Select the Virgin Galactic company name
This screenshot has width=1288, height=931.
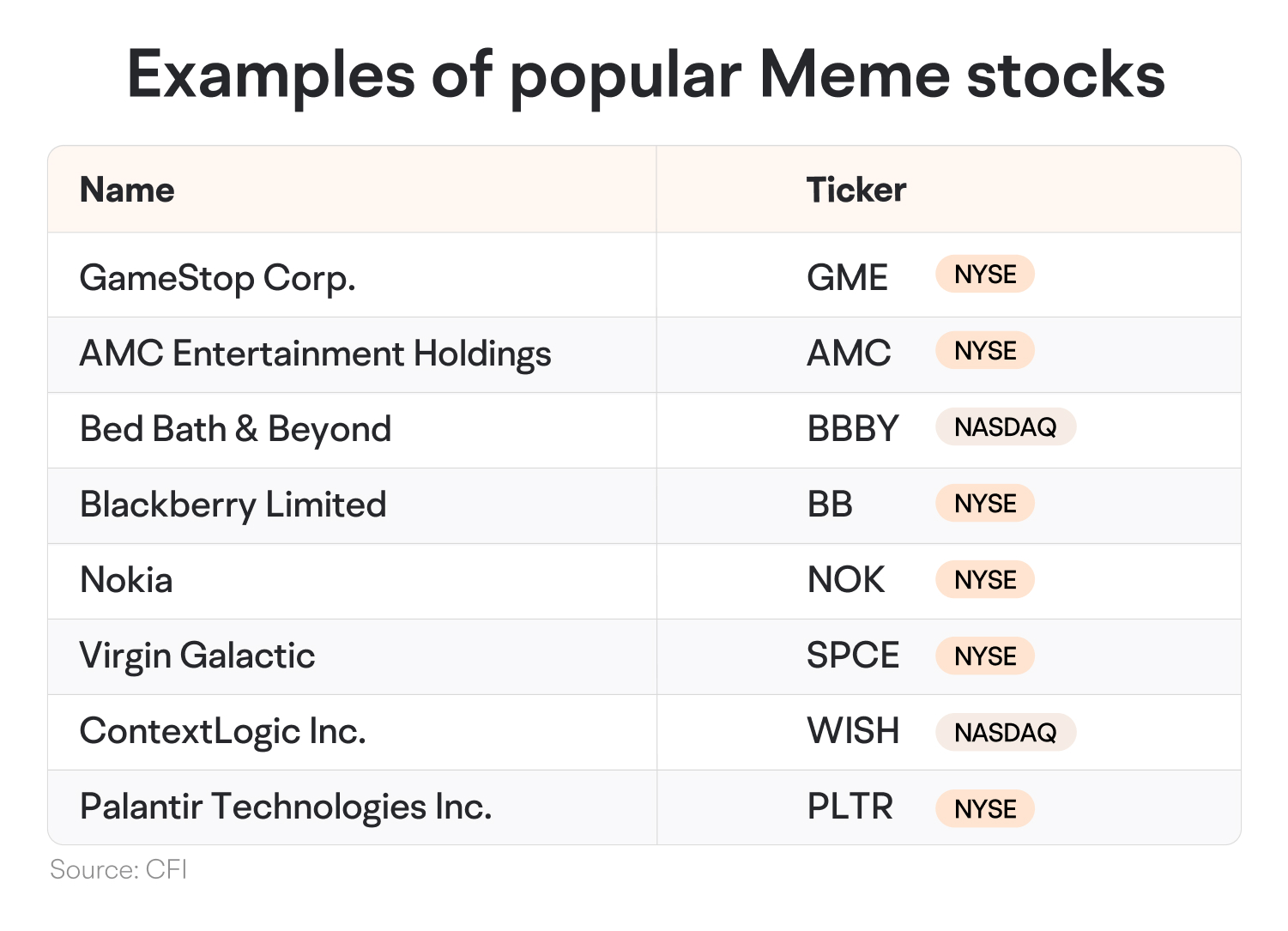click(197, 656)
